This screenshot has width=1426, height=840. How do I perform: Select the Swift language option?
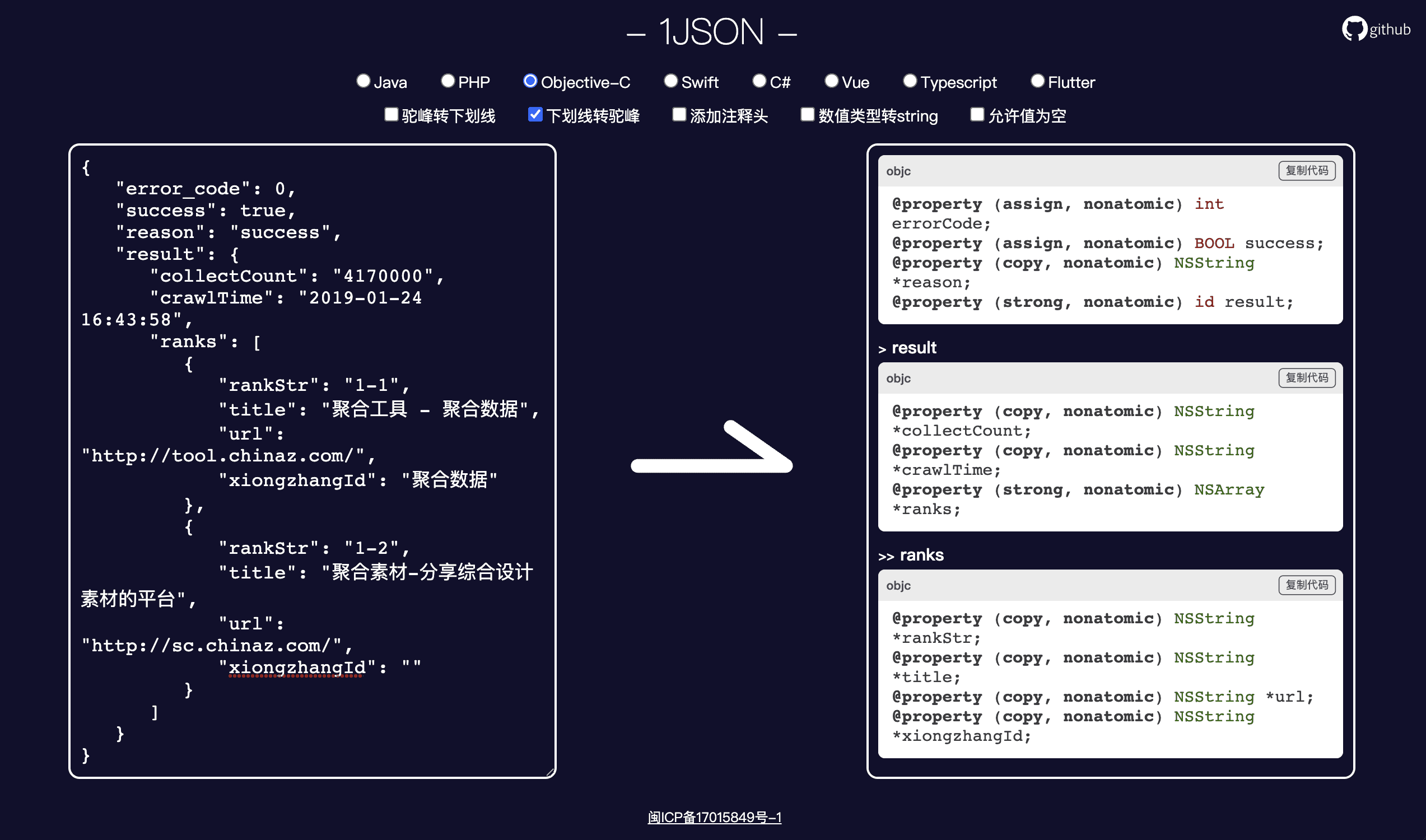click(671, 81)
